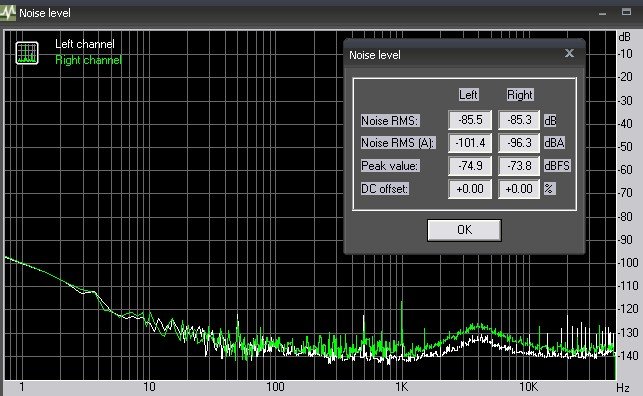Click the spectrum graph icon beside the channel legend

pos(27,53)
